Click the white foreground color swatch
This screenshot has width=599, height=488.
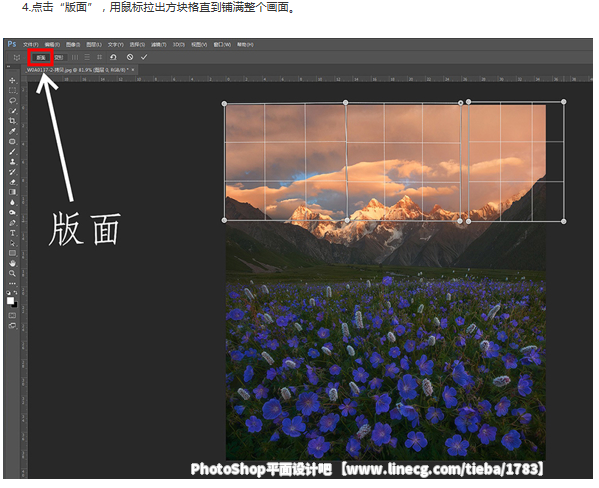coord(10,300)
